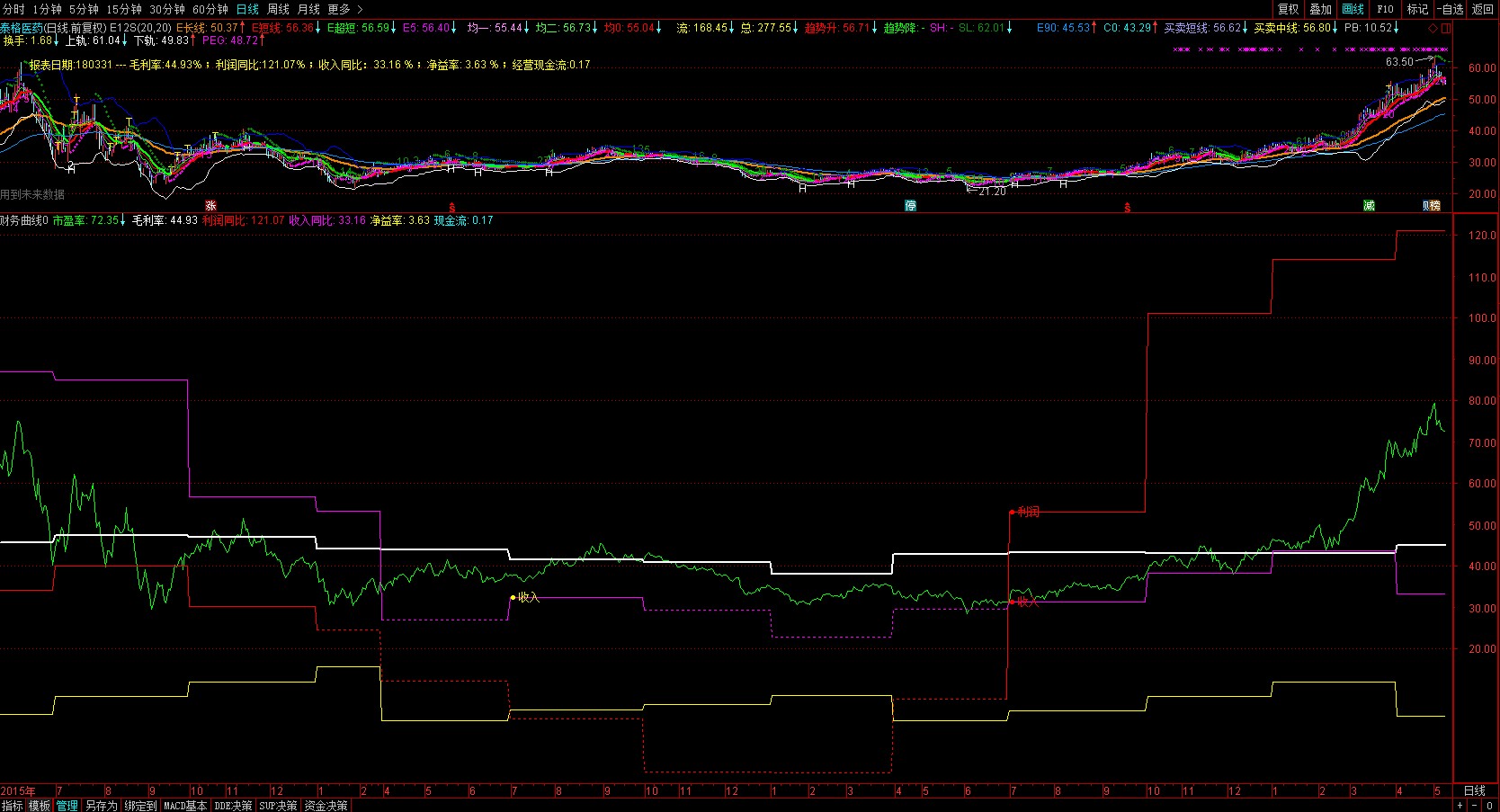The image size is (1500, 812).
Task: Click the 财务曲线0 indicator name
Action: [24, 220]
